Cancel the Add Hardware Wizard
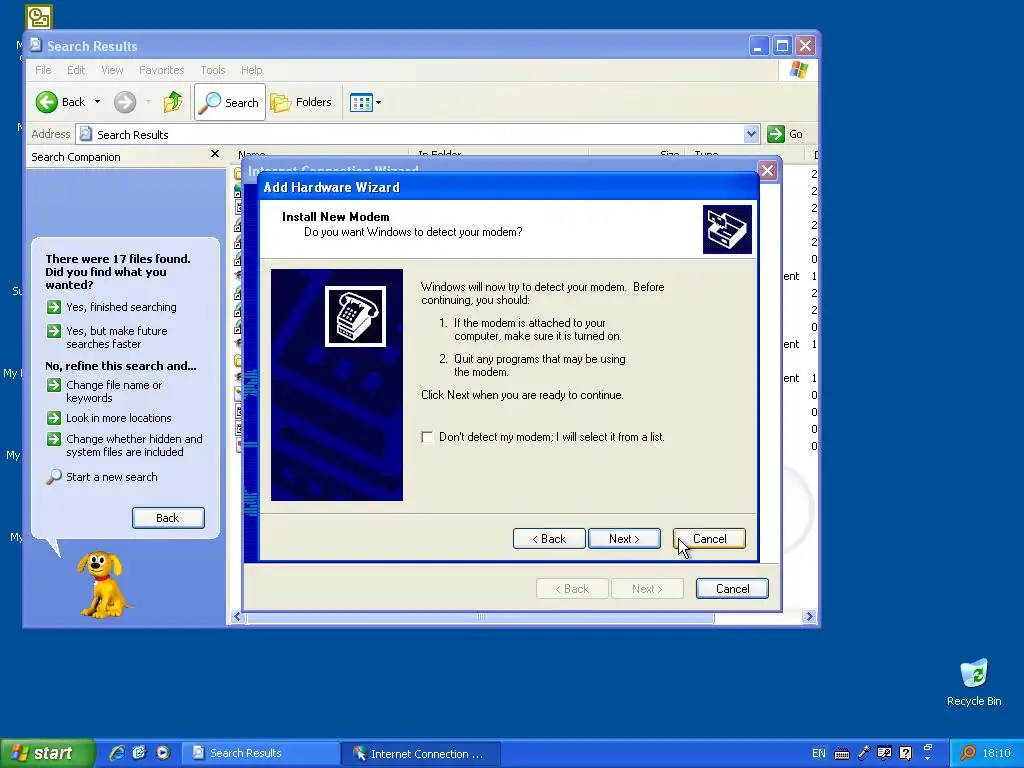1024x768 pixels. (x=709, y=539)
